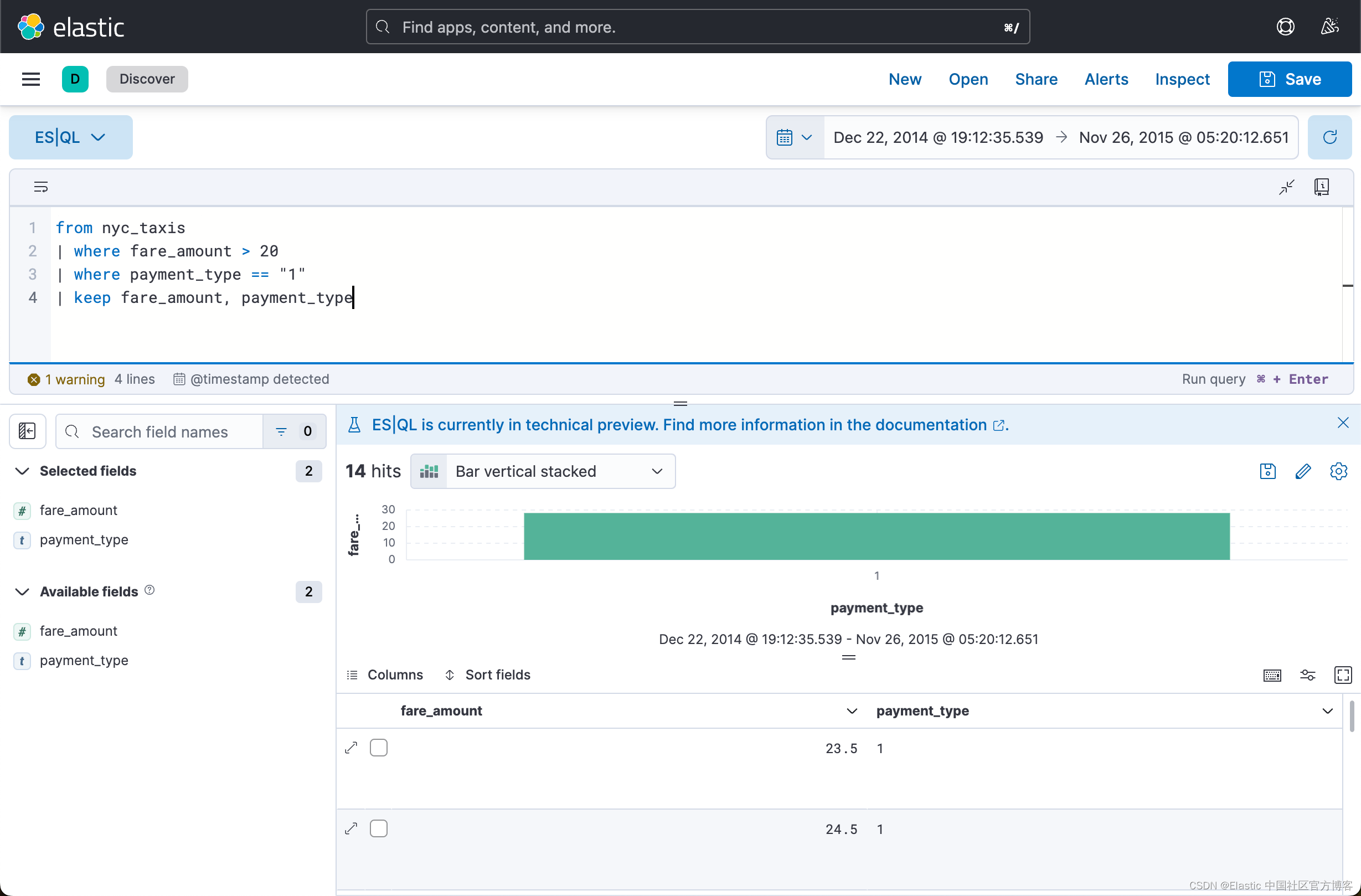This screenshot has width=1361, height=896.
Task: Open chart settings with the gear icon
Action: pyautogui.click(x=1339, y=471)
